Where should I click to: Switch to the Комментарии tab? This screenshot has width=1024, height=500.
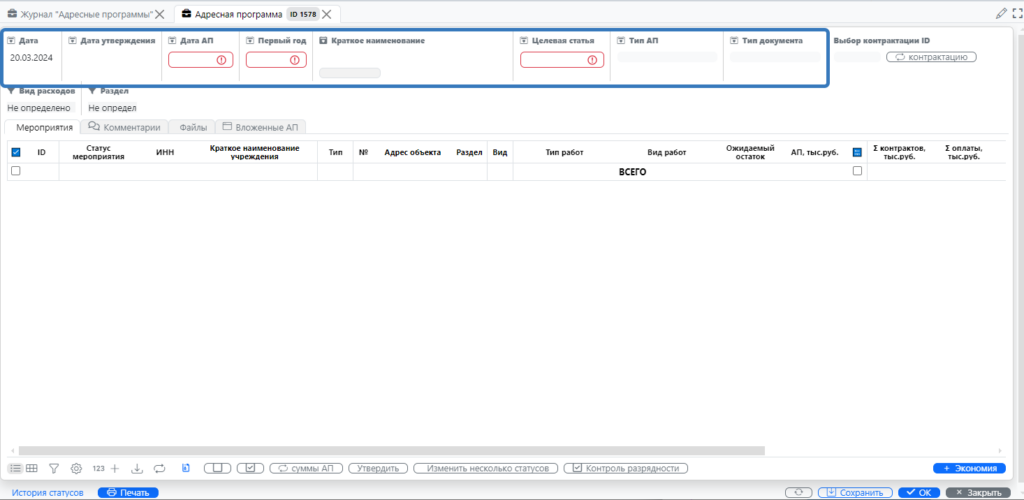pos(124,127)
